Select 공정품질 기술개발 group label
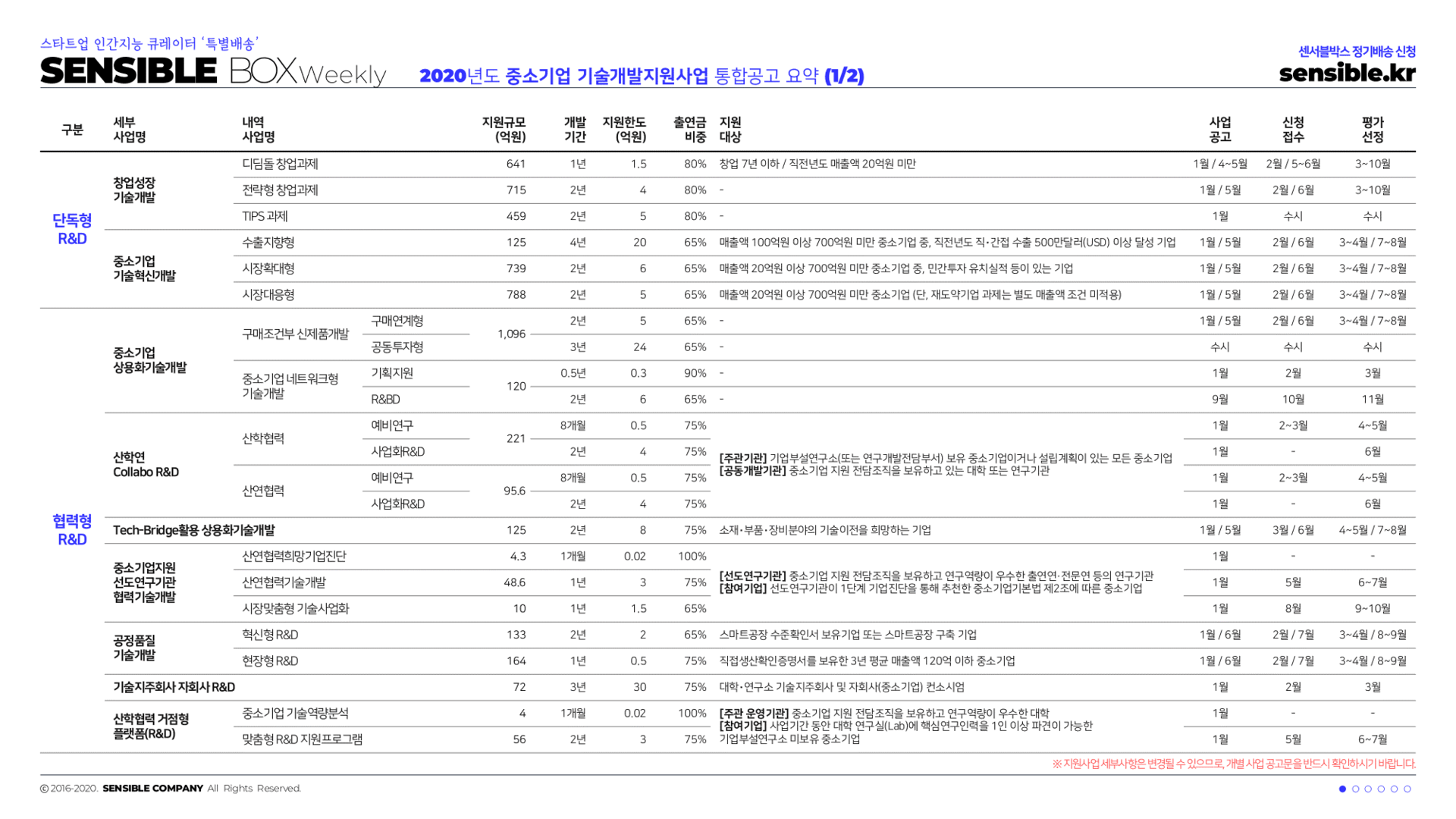Screen dimensions: 1456x819 [x=134, y=648]
